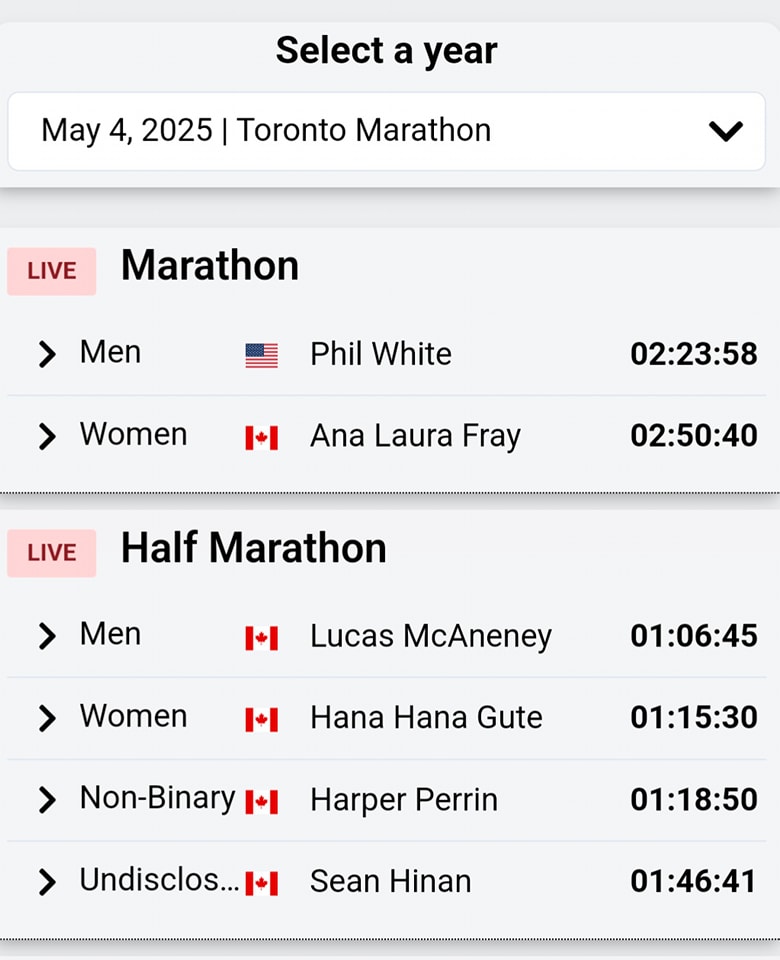Click the LIVE badge next to Marathon

pos(52,271)
